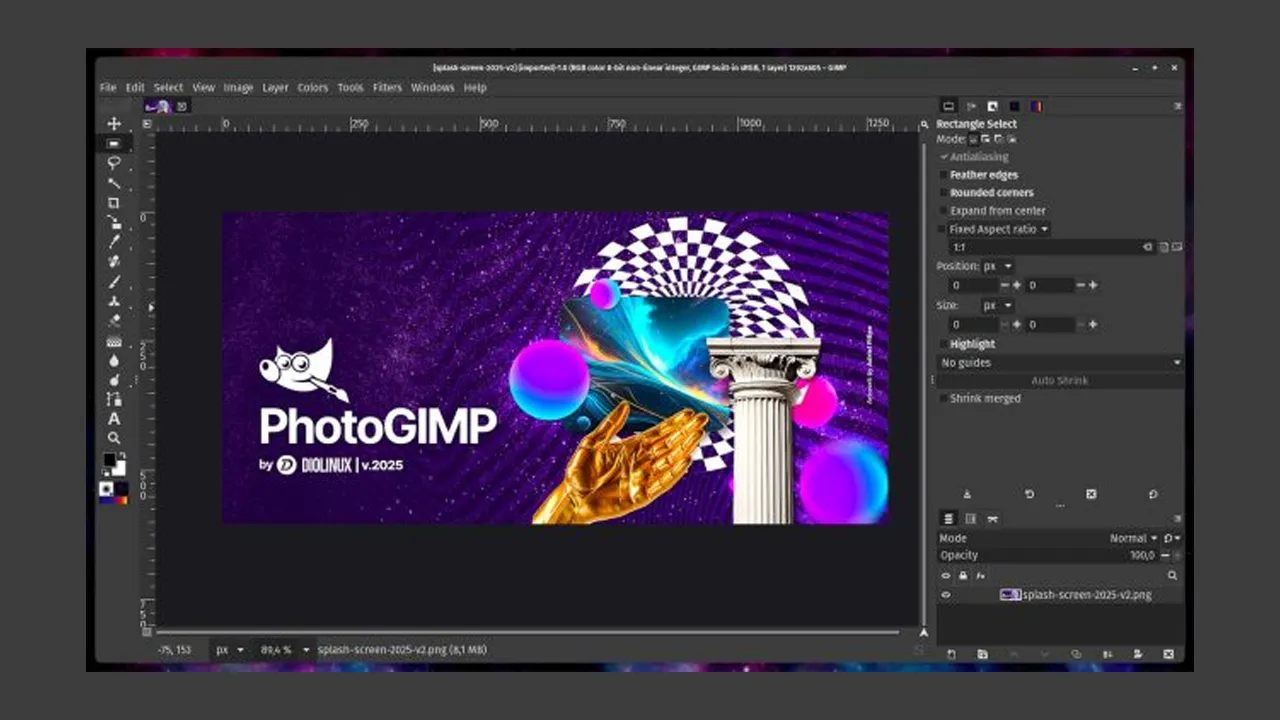Choose the Paintbrush tool
This screenshot has width=1280, height=720.
(114, 281)
